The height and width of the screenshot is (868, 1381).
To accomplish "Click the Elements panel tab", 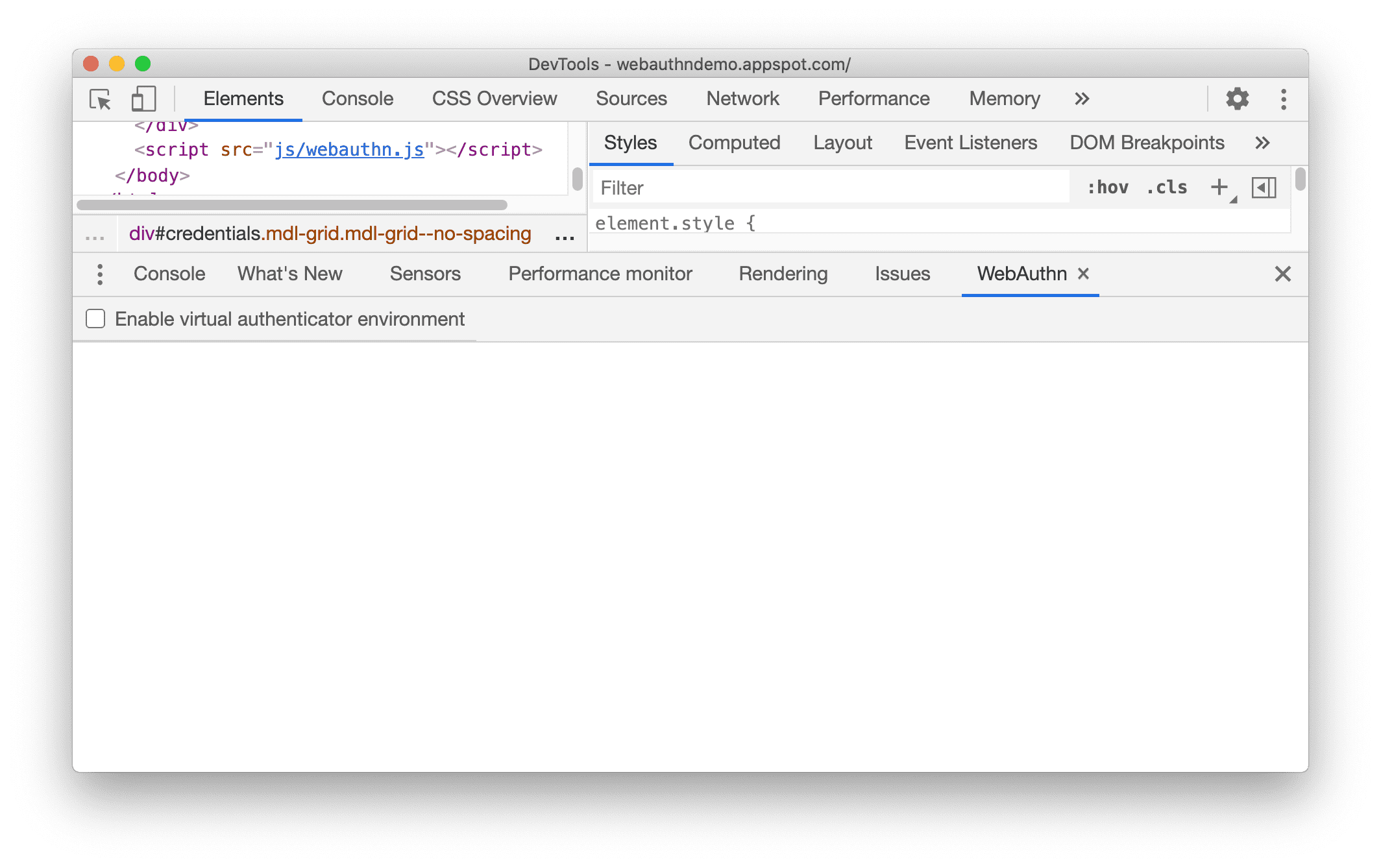I will (243, 97).
